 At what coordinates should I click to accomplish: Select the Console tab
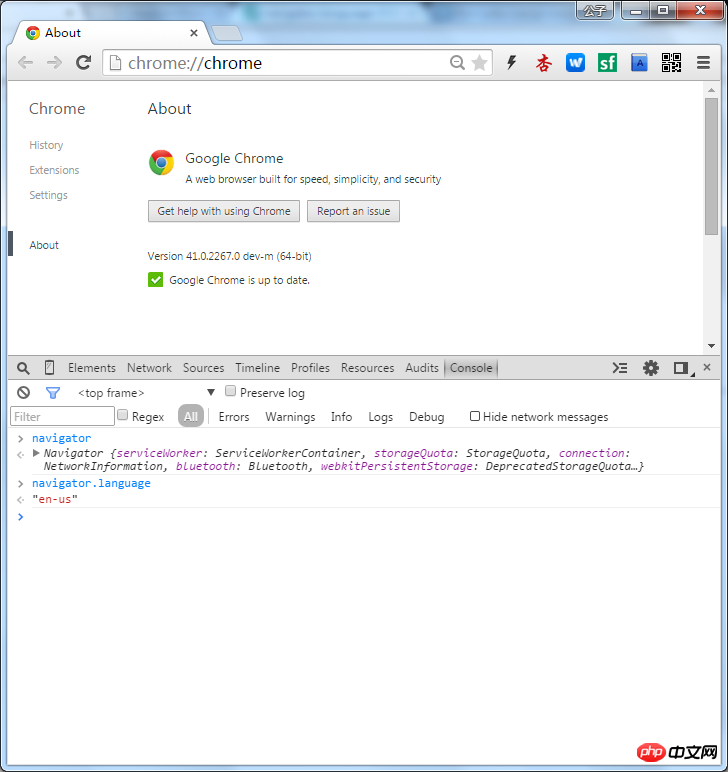(x=471, y=368)
